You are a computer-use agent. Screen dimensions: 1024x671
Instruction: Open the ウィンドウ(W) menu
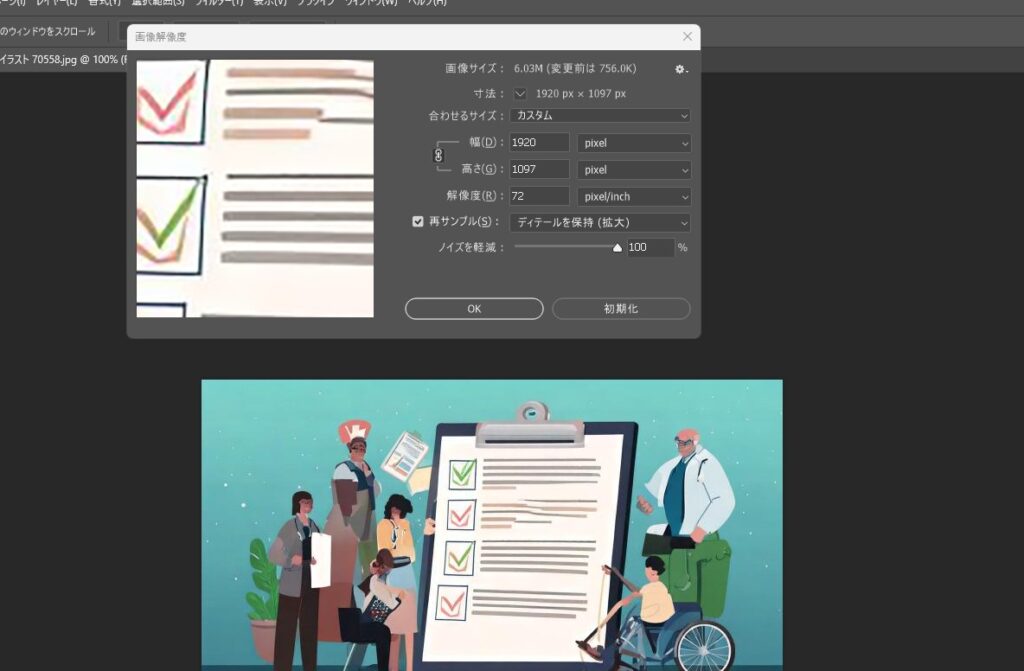[x=371, y=3]
